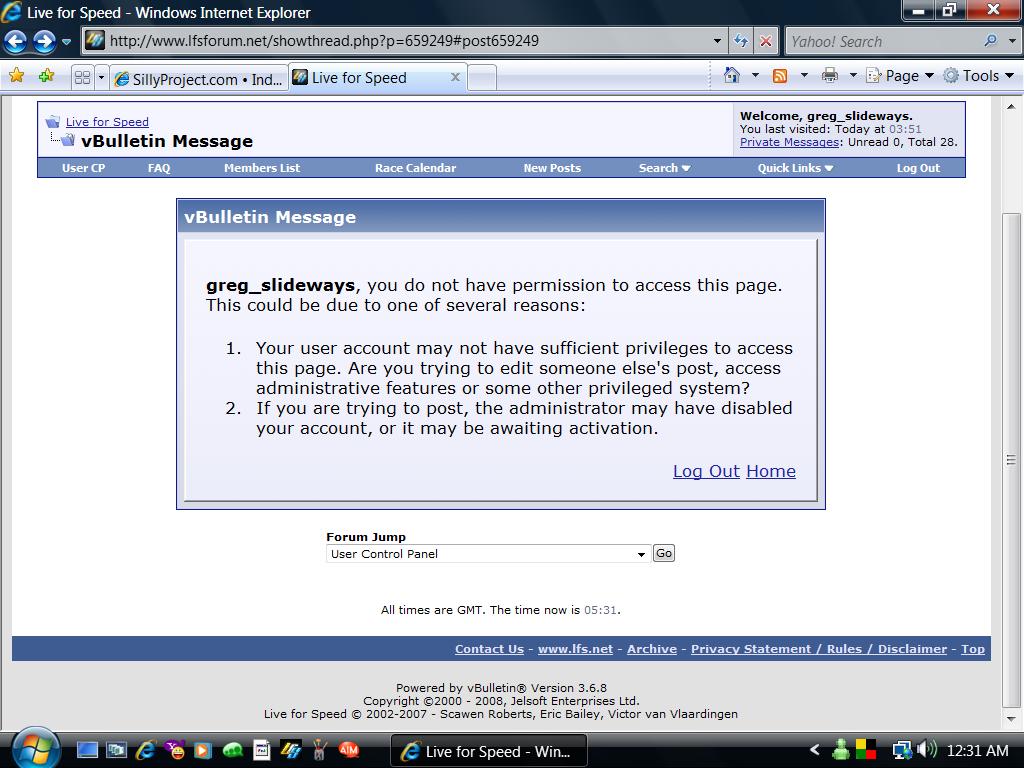Open the Favorites Center star icon
1024x768 pixels.
pos(16,76)
